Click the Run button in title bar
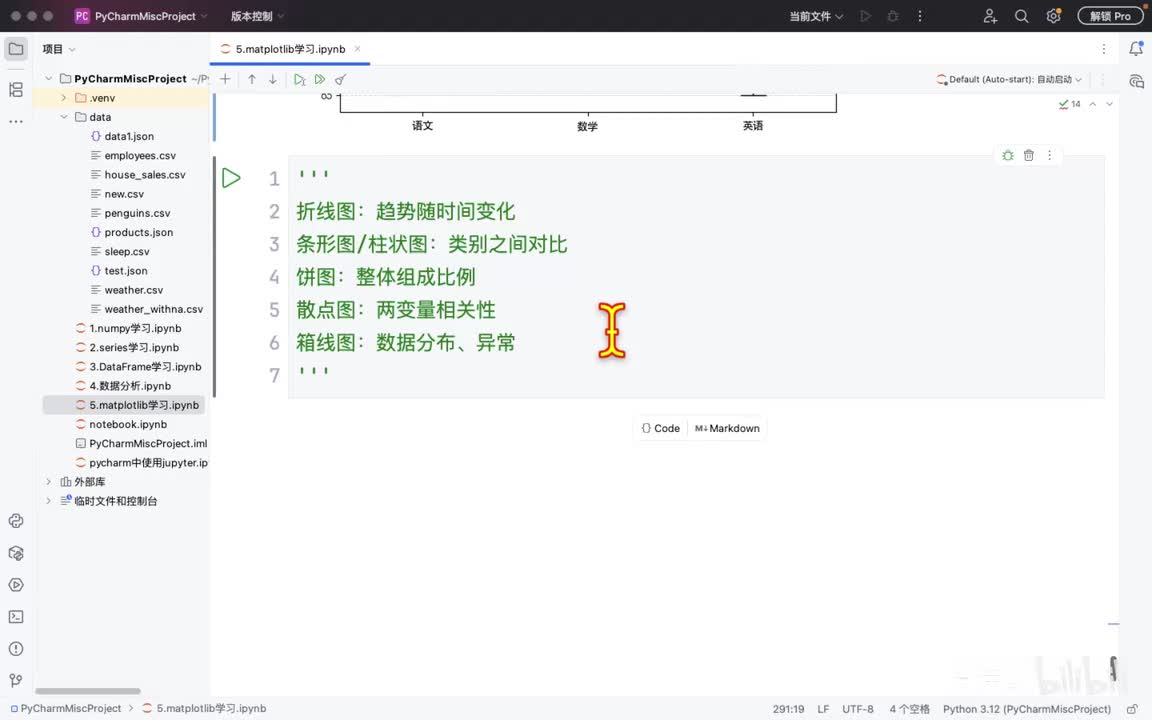 click(x=865, y=16)
